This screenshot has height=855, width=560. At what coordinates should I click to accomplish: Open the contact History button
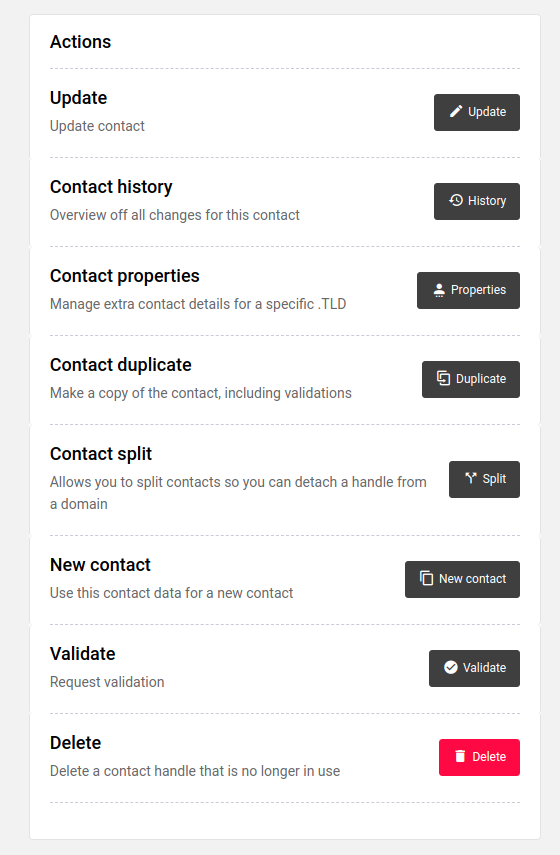(477, 201)
